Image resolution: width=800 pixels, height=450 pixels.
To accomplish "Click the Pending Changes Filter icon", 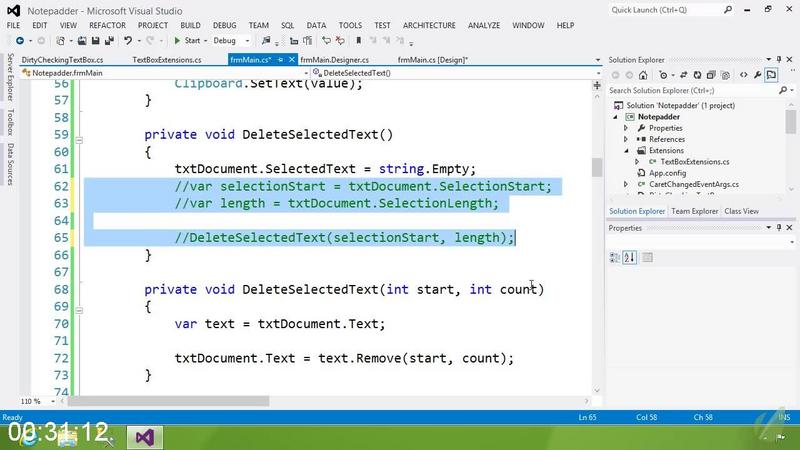I will pyautogui.click(x=663, y=75).
